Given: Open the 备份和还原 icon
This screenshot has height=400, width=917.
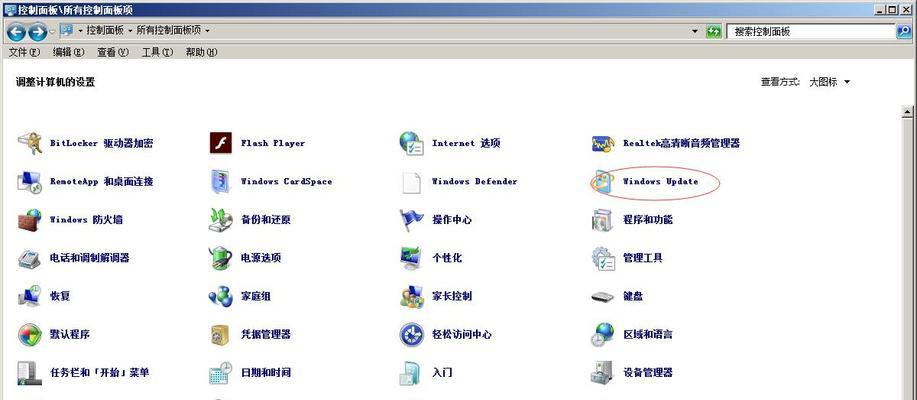Looking at the screenshot, I should click(x=220, y=220).
